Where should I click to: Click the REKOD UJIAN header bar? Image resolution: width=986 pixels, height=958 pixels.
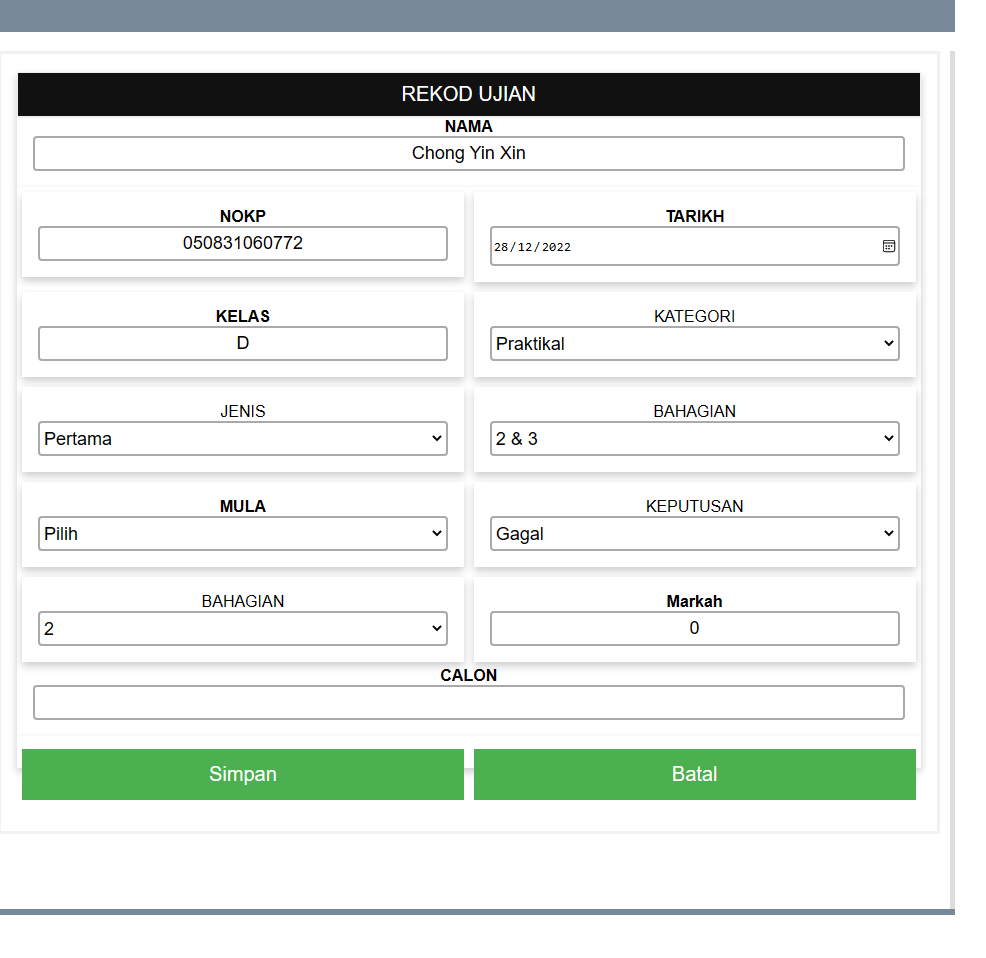coord(468,94)
